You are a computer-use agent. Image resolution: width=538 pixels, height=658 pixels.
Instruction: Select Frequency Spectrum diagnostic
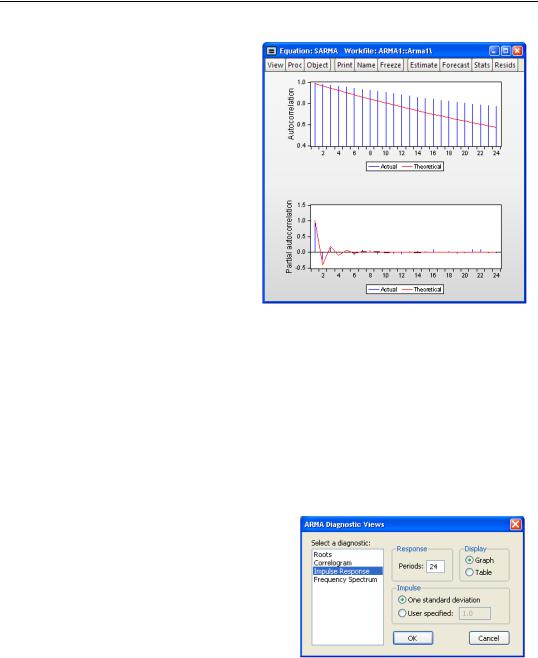347,580
